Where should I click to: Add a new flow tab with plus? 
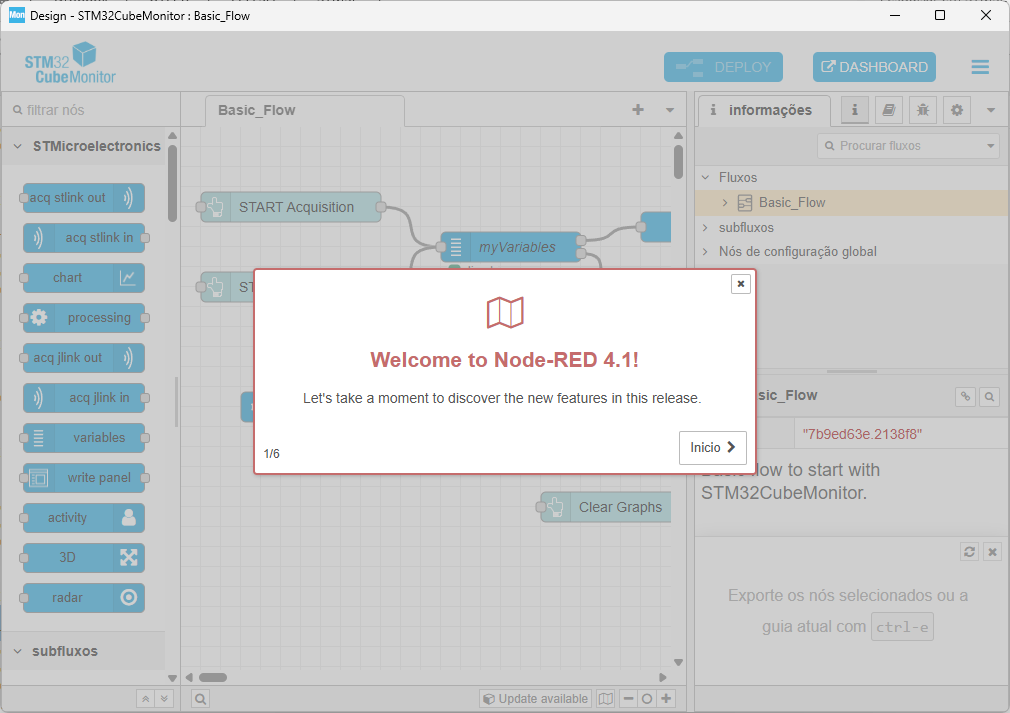tap(638, 110)
